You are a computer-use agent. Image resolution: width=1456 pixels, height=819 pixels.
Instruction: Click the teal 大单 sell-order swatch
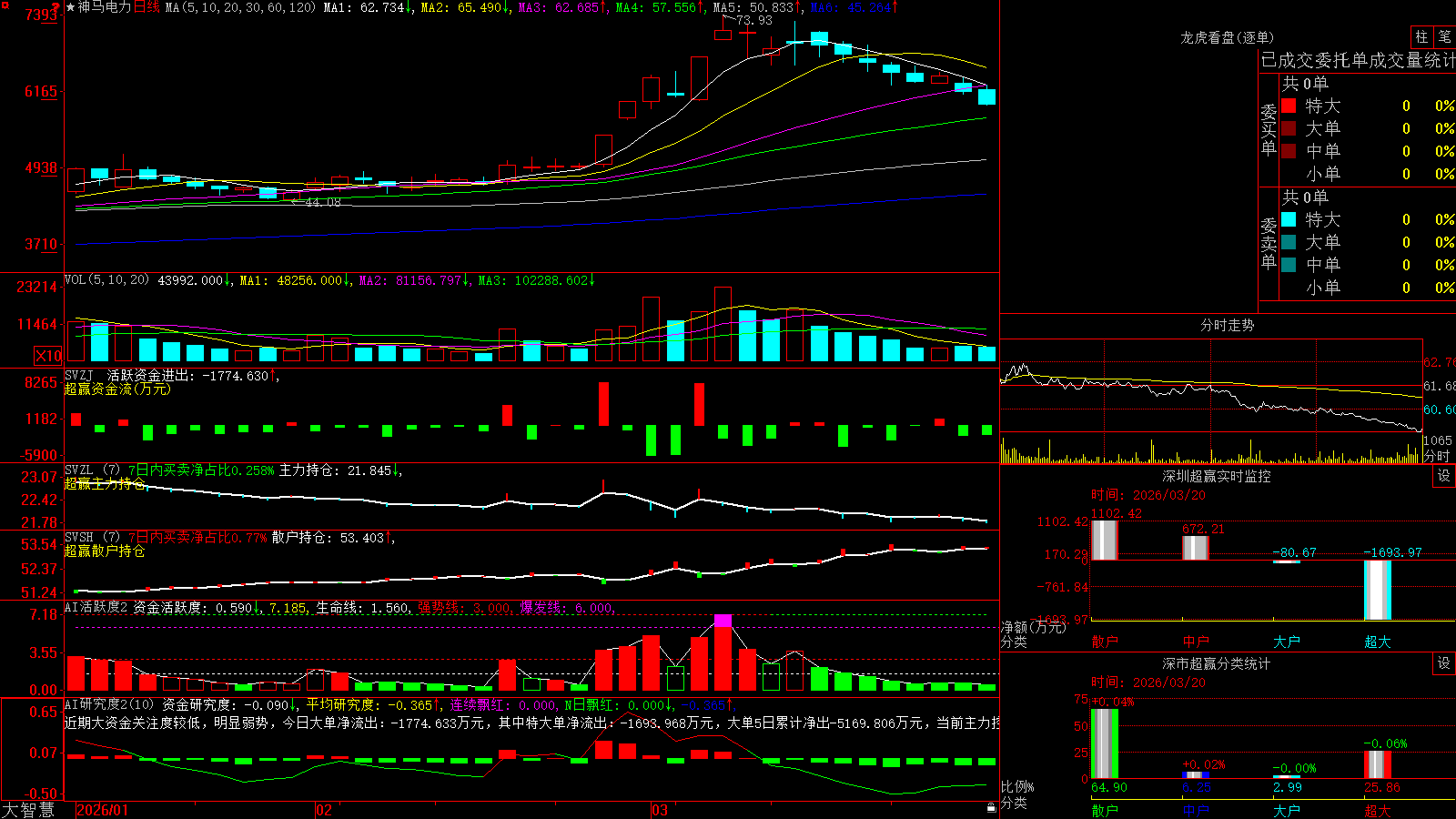point(1289,242)
